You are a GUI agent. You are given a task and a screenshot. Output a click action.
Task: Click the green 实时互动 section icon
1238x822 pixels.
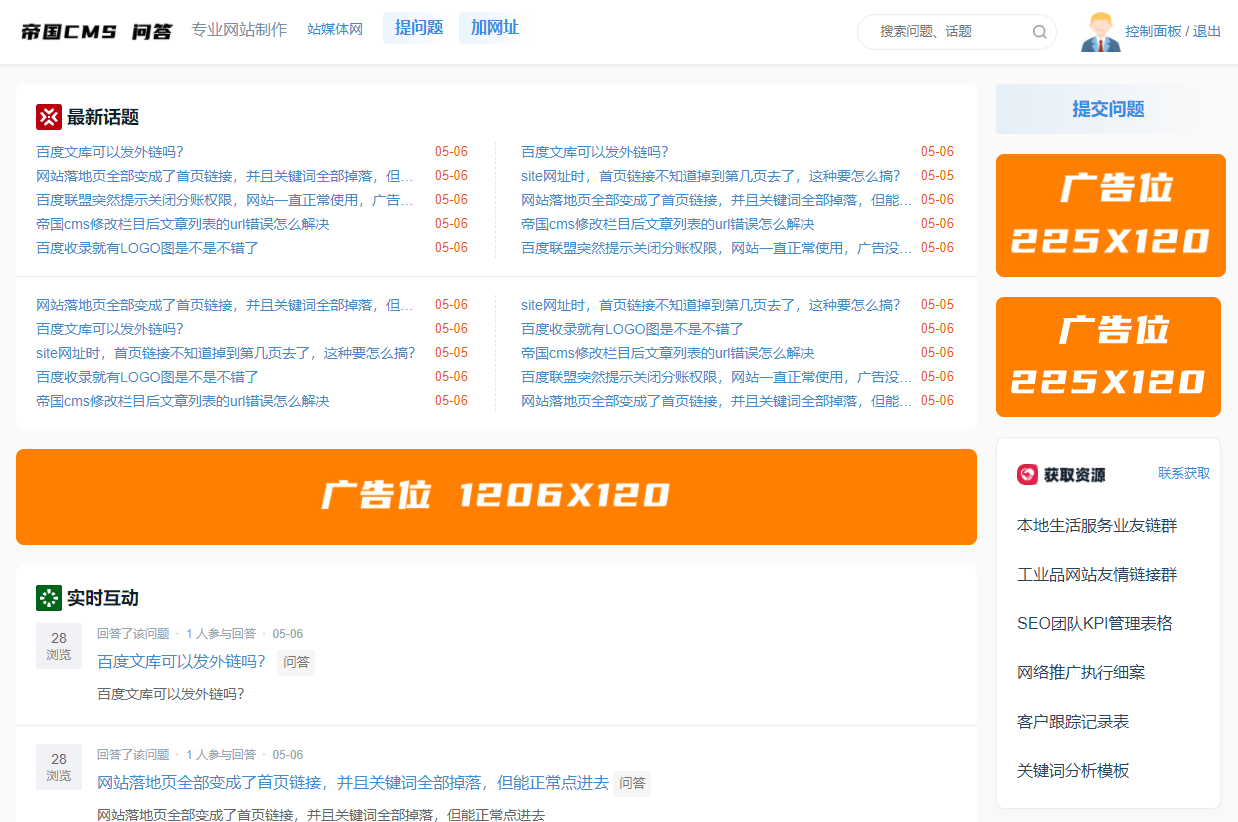(49, 598)
